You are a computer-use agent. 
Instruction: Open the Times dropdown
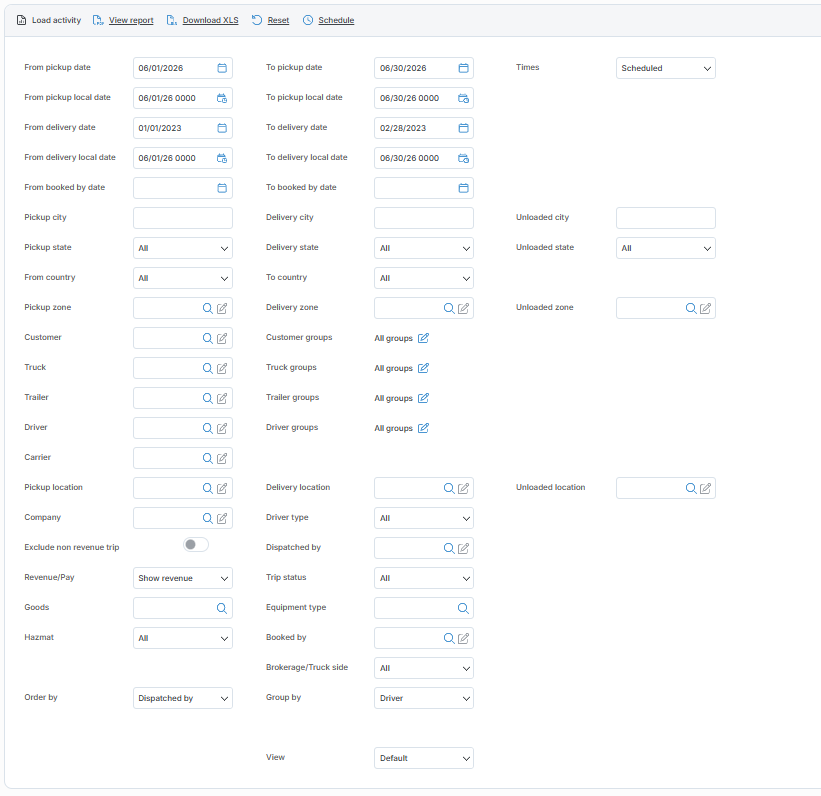665,68
